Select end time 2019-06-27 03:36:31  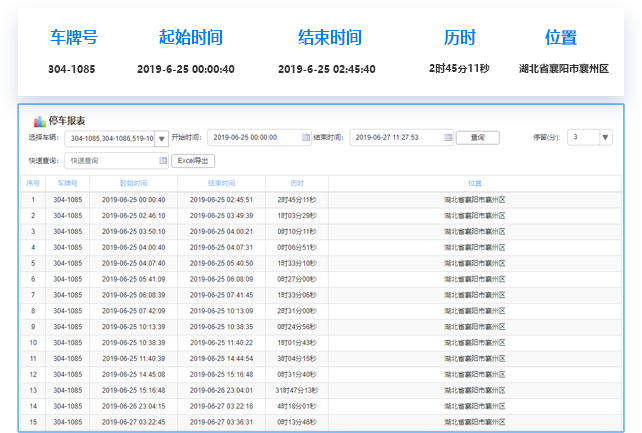[x=222, y=422]
